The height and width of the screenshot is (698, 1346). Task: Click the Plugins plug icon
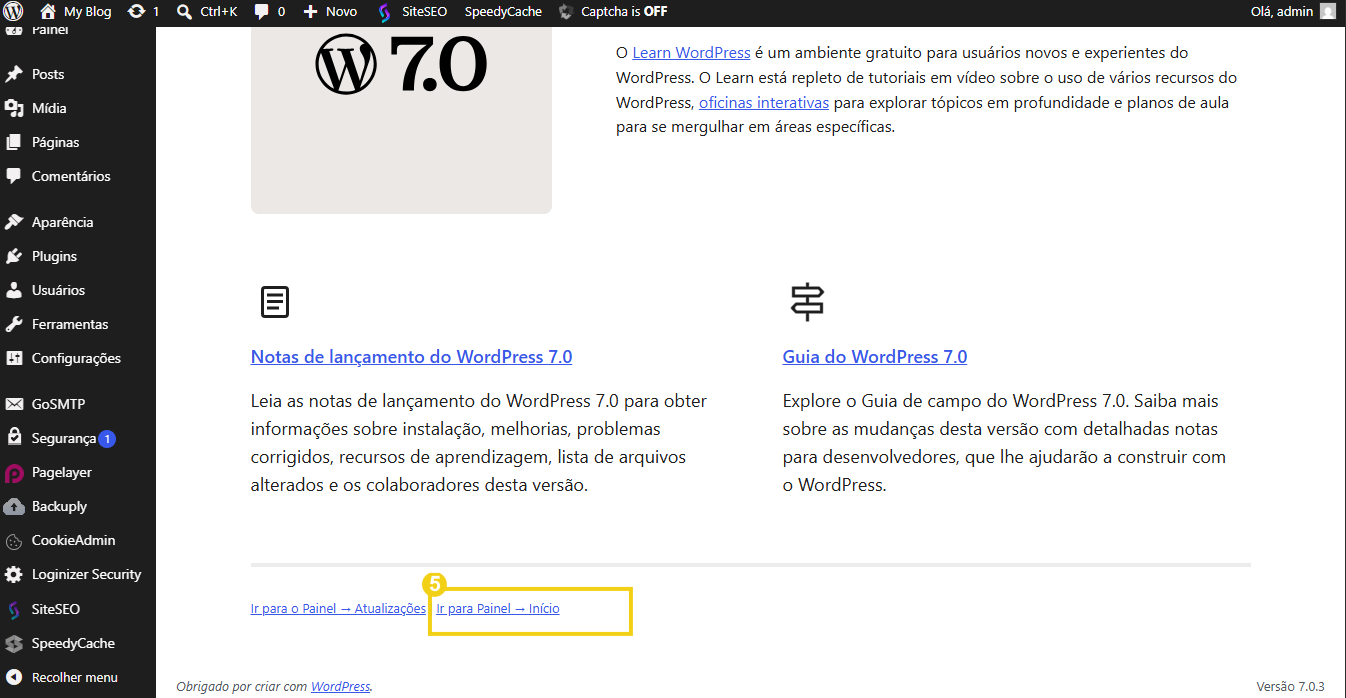[14, 256]
